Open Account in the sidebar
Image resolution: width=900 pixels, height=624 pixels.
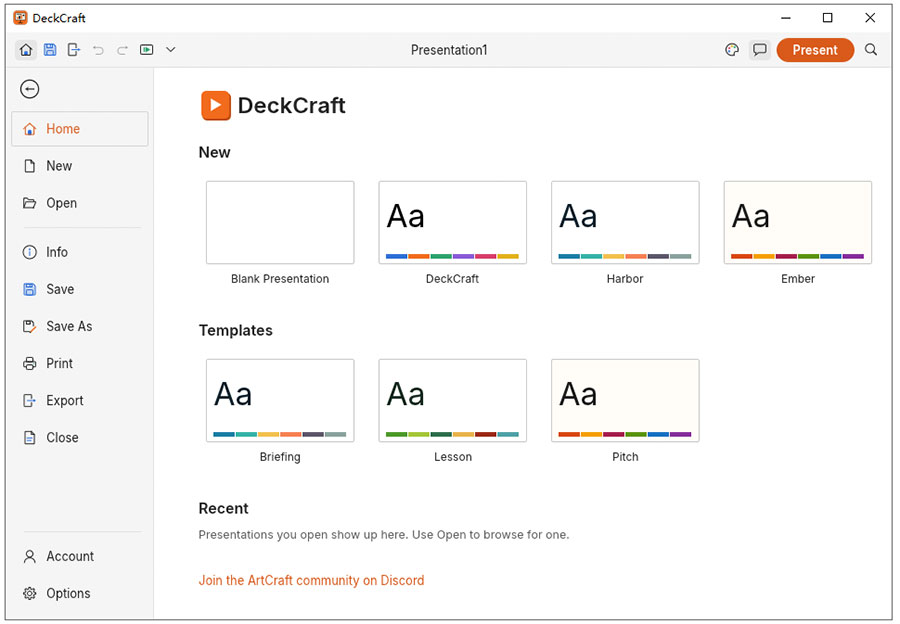coord(80,556)
